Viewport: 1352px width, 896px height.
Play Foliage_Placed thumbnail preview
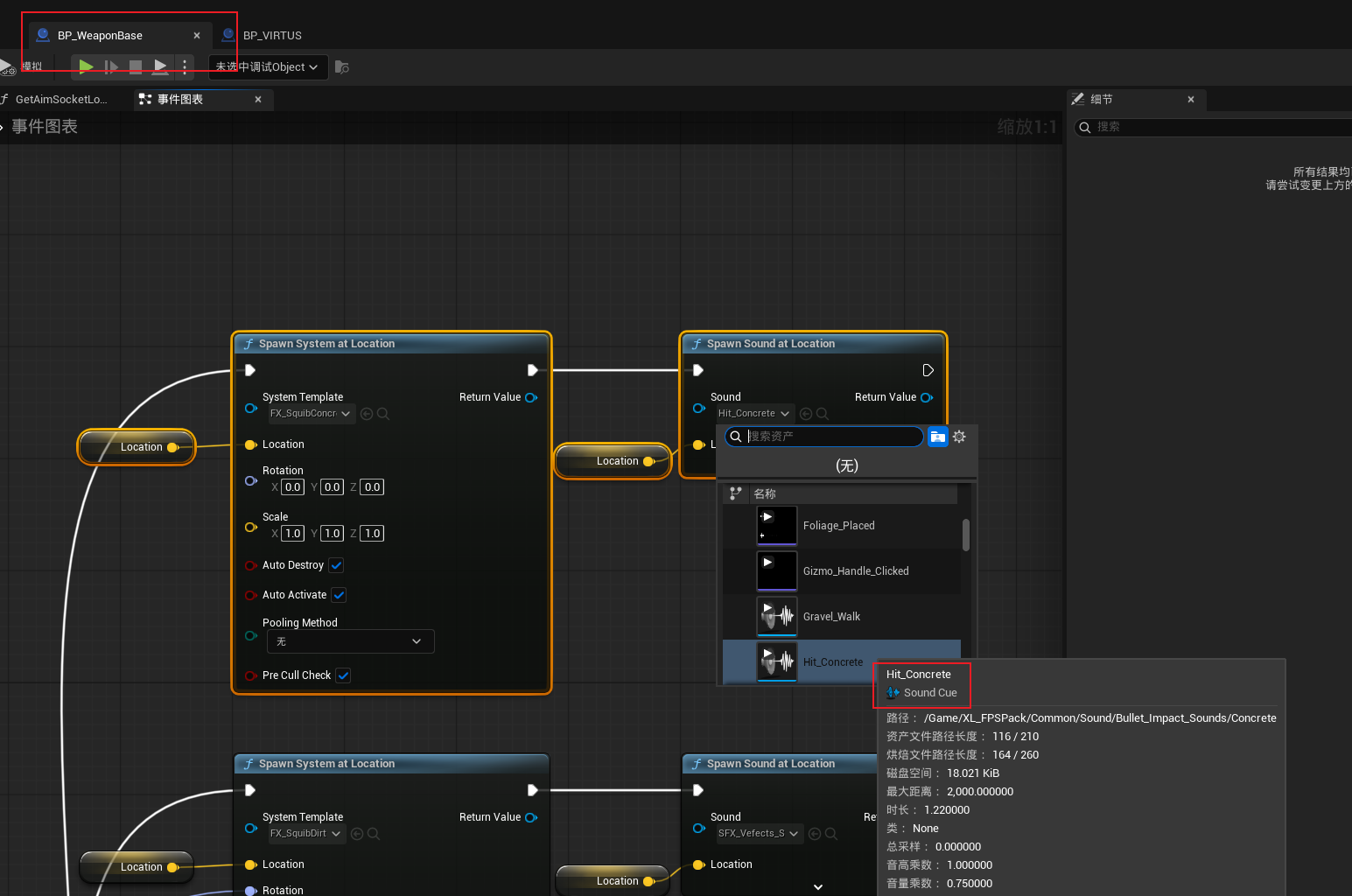tap(767, 516)
